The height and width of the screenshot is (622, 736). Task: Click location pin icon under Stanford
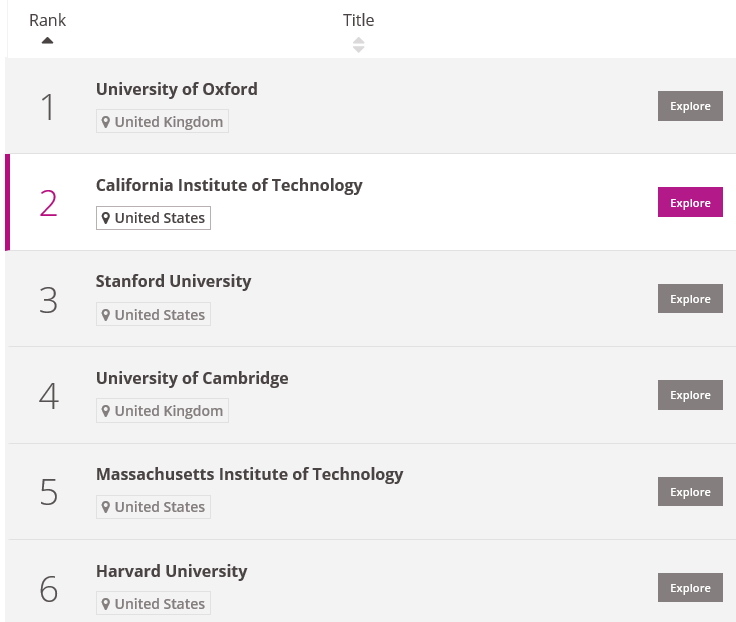click(106, 315)
